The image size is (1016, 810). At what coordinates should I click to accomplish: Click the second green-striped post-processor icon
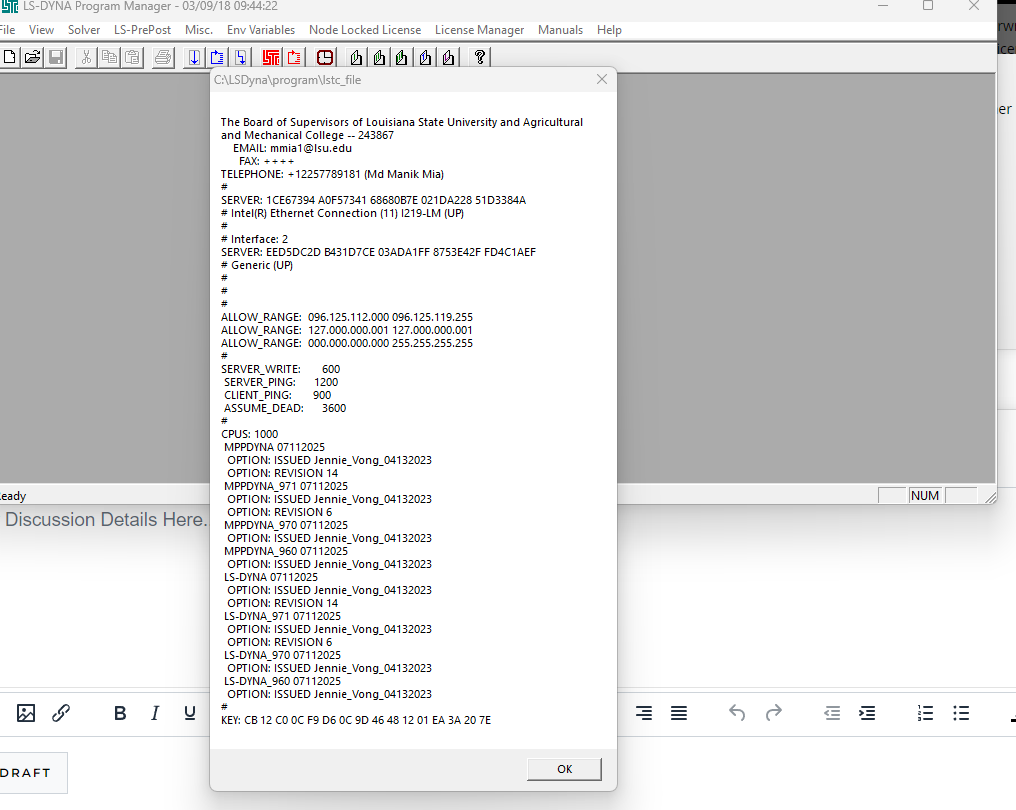point(402,58)
